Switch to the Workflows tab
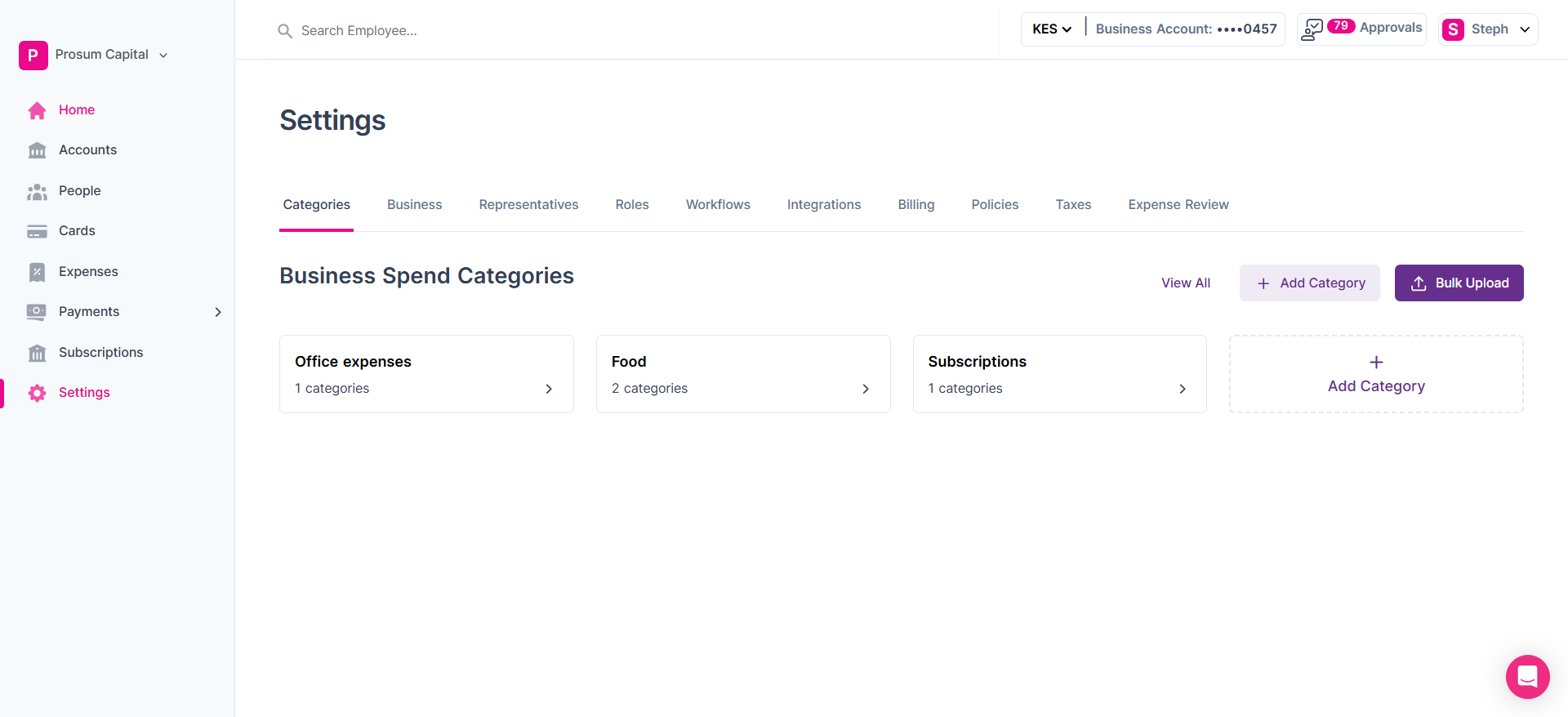1568x717 pixels. [x=718, y=205]
